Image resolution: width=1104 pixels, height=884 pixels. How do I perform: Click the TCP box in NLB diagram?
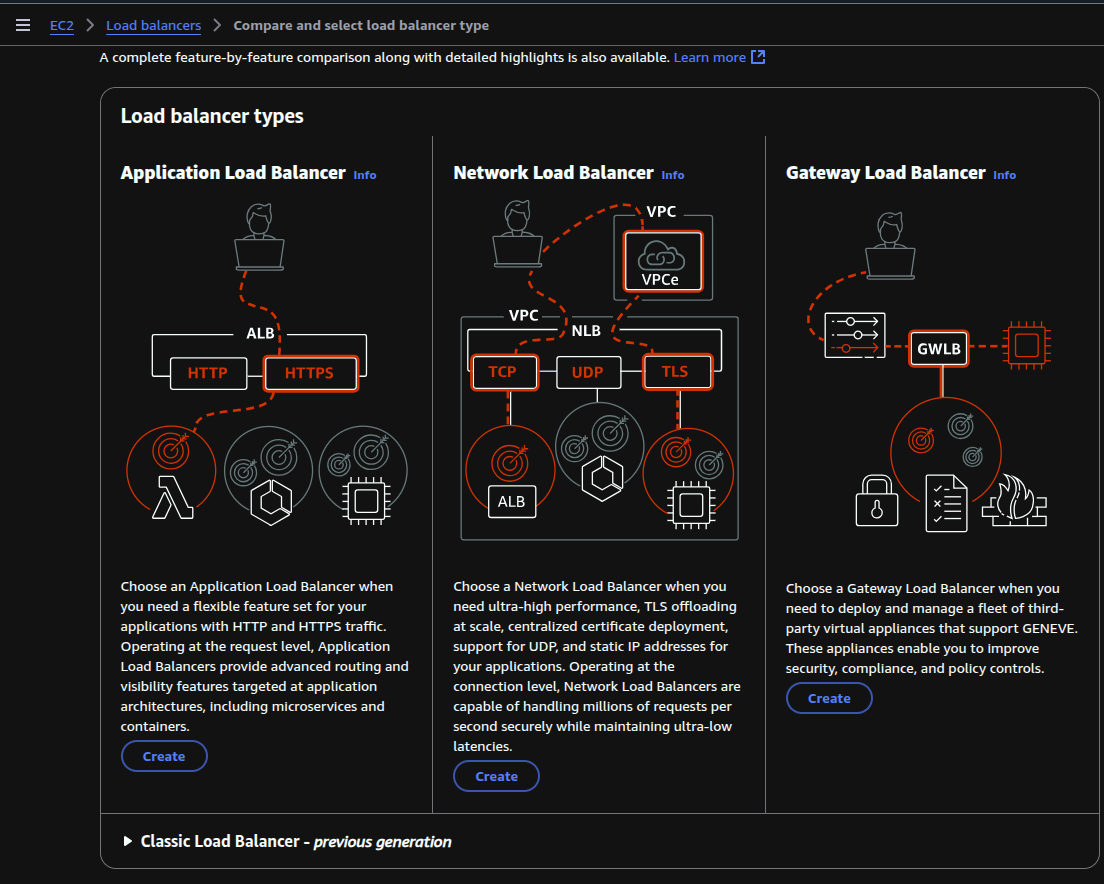click(x=503, y=372)
